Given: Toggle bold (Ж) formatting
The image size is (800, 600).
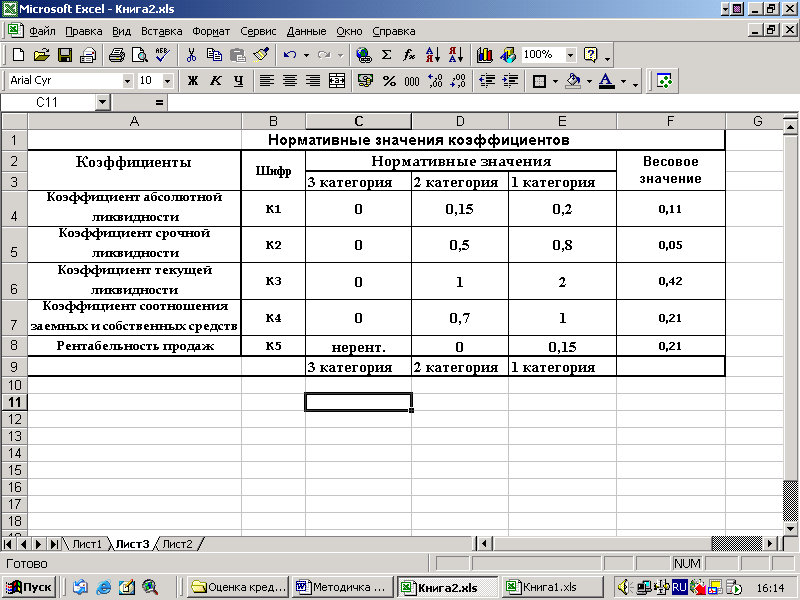Looking at the screenshot, I should click(x=192, y=81).
